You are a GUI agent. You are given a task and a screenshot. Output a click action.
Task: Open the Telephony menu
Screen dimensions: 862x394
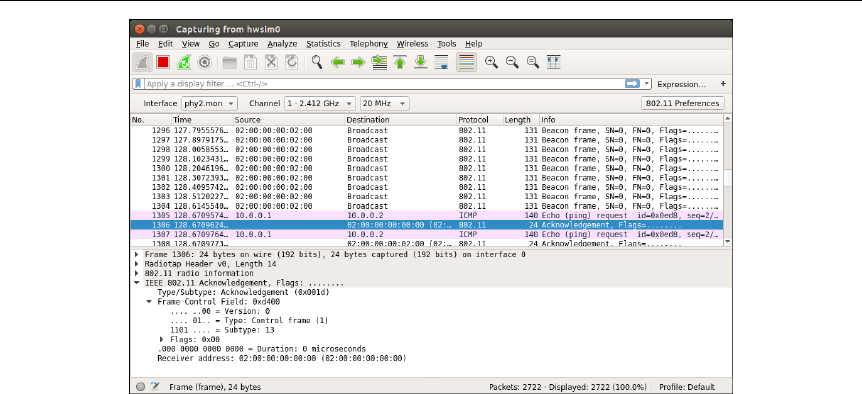368,44
